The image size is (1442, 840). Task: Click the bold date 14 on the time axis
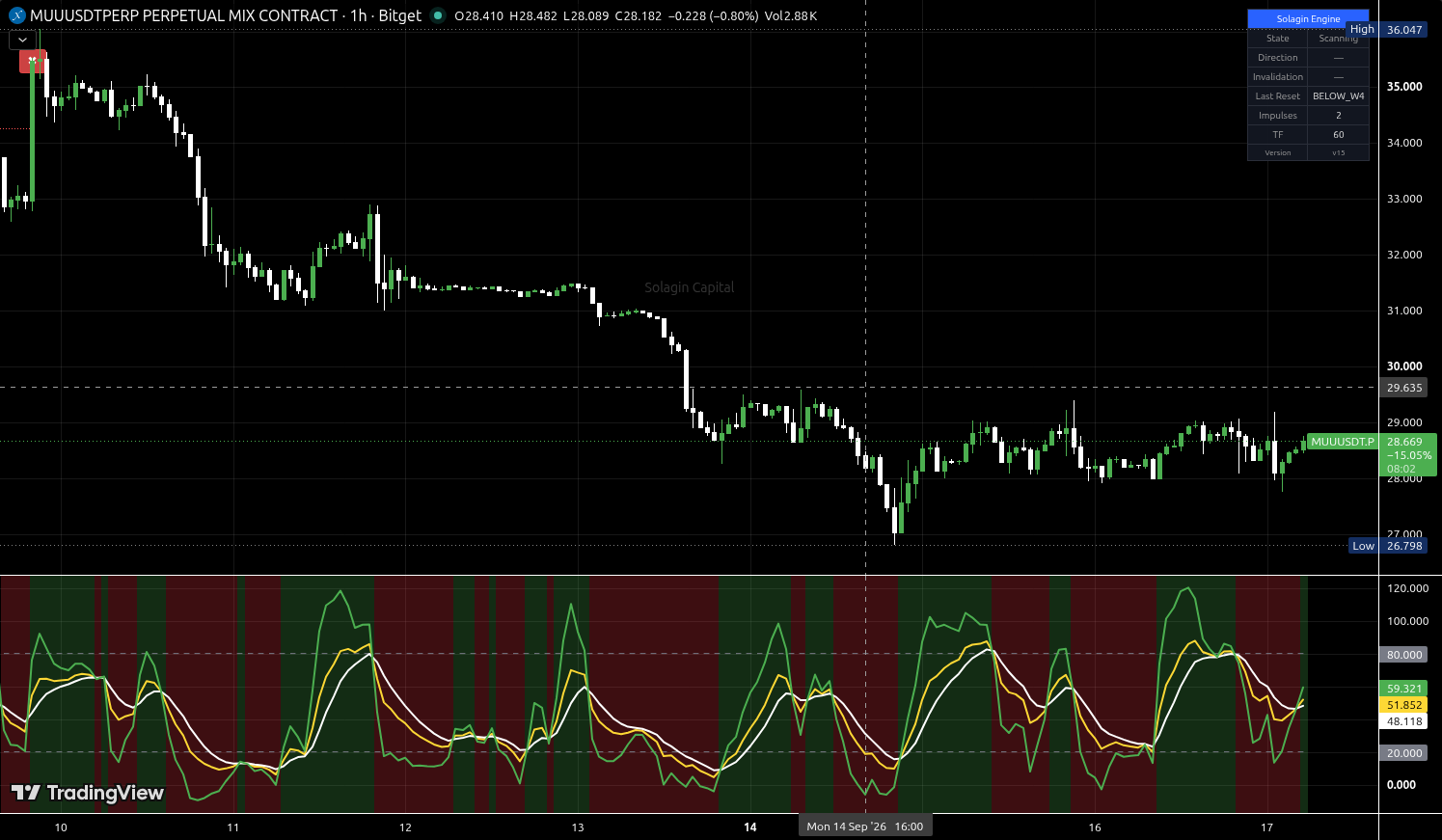tap(750, 827)
